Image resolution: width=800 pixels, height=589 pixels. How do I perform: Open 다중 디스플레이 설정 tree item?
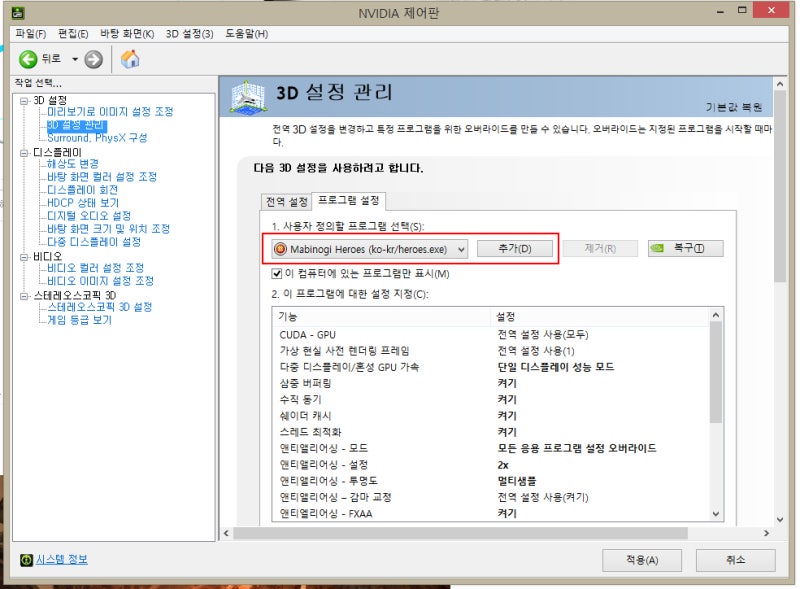tap(94, 242)
